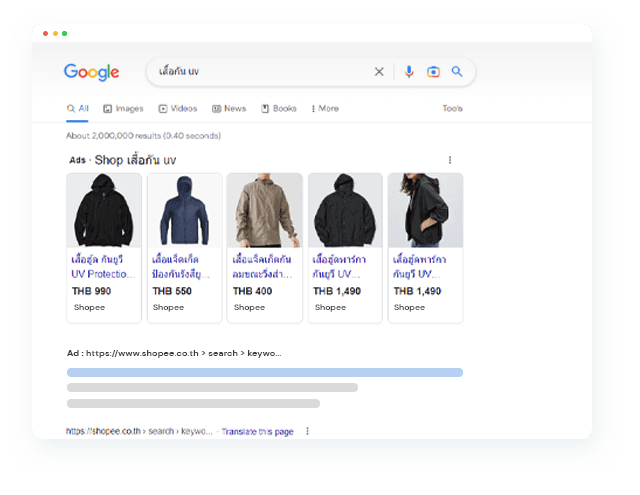Screen dimensions: 640x495
Task: Click the Google logo
Action: (91, 72)
